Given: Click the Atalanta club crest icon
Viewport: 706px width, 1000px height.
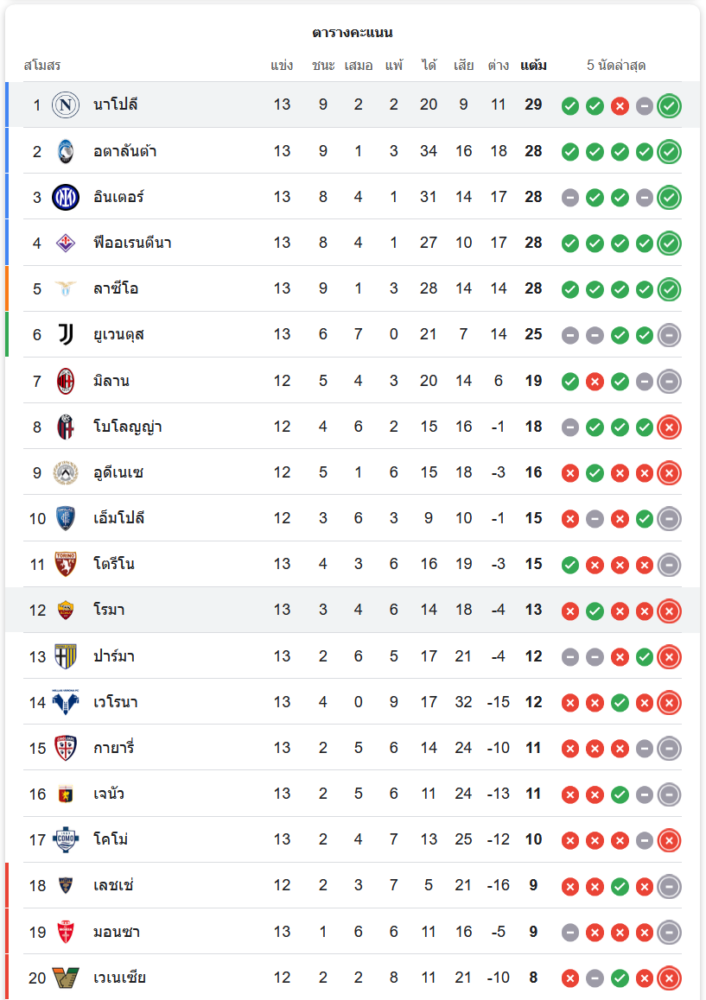Looking at the screenshot, I should (x=66, y=151).
